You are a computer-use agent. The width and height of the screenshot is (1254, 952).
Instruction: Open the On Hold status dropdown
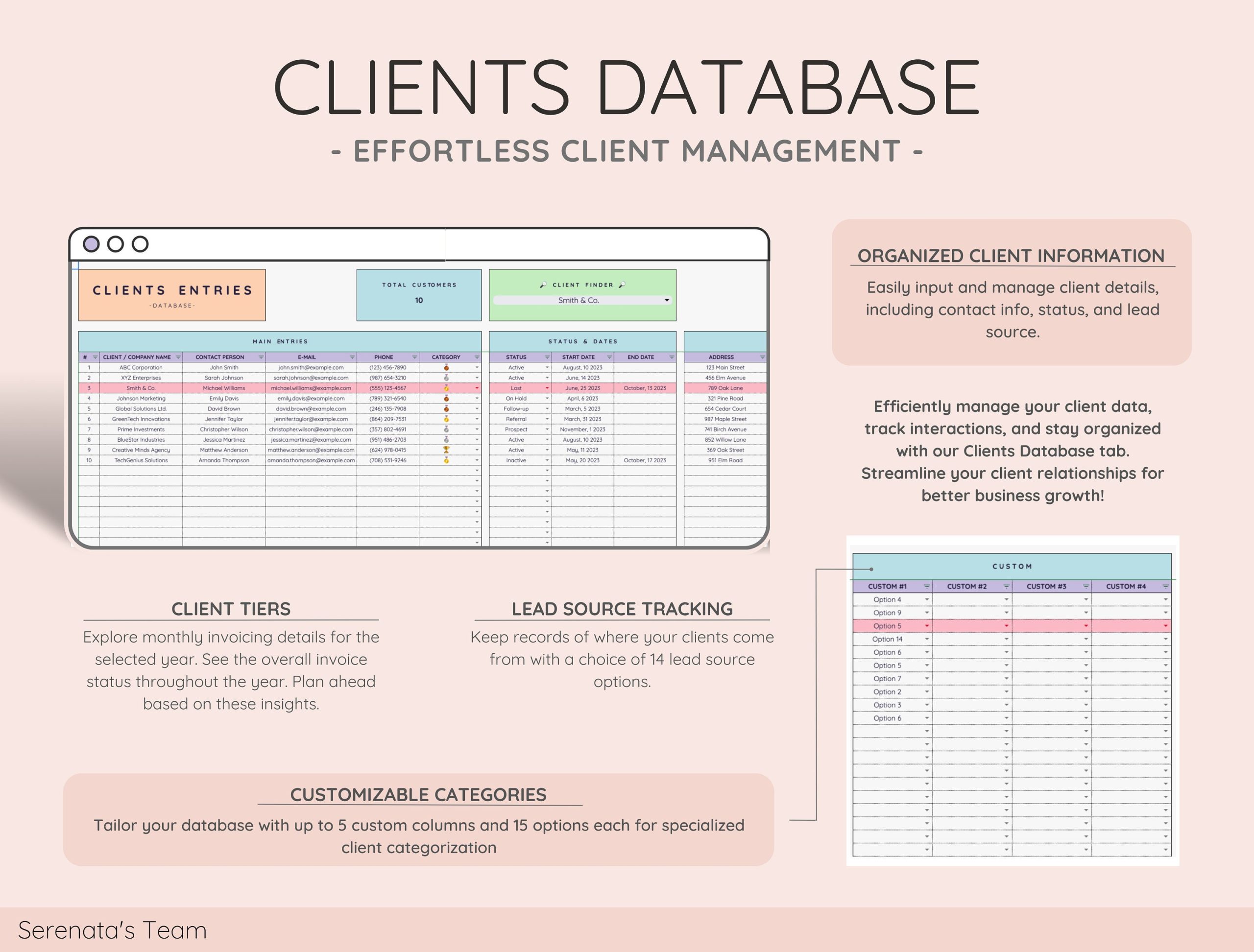(547, 398)
